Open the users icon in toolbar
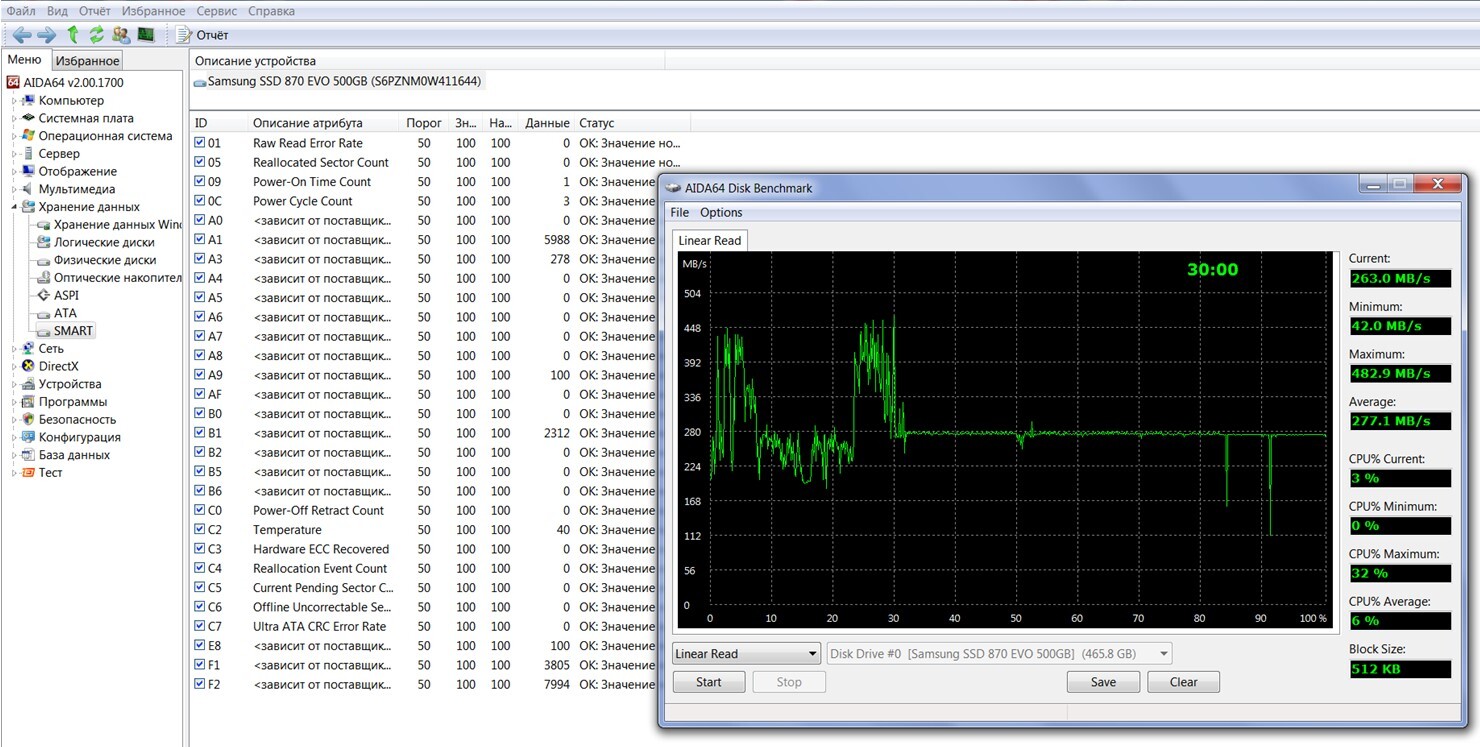Viewport: 1480px width, 747px height. (121, 35)
